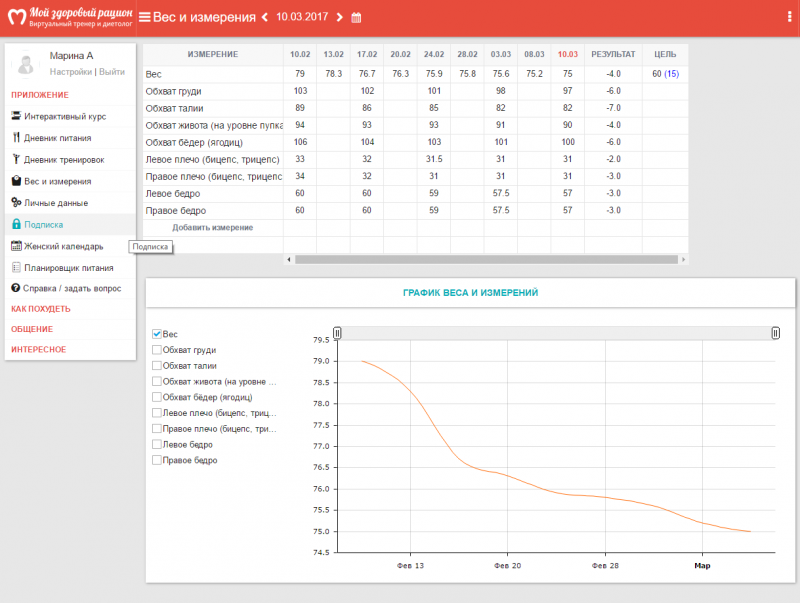
Task: Open Настройки link under user name
Action: [71, 72]
